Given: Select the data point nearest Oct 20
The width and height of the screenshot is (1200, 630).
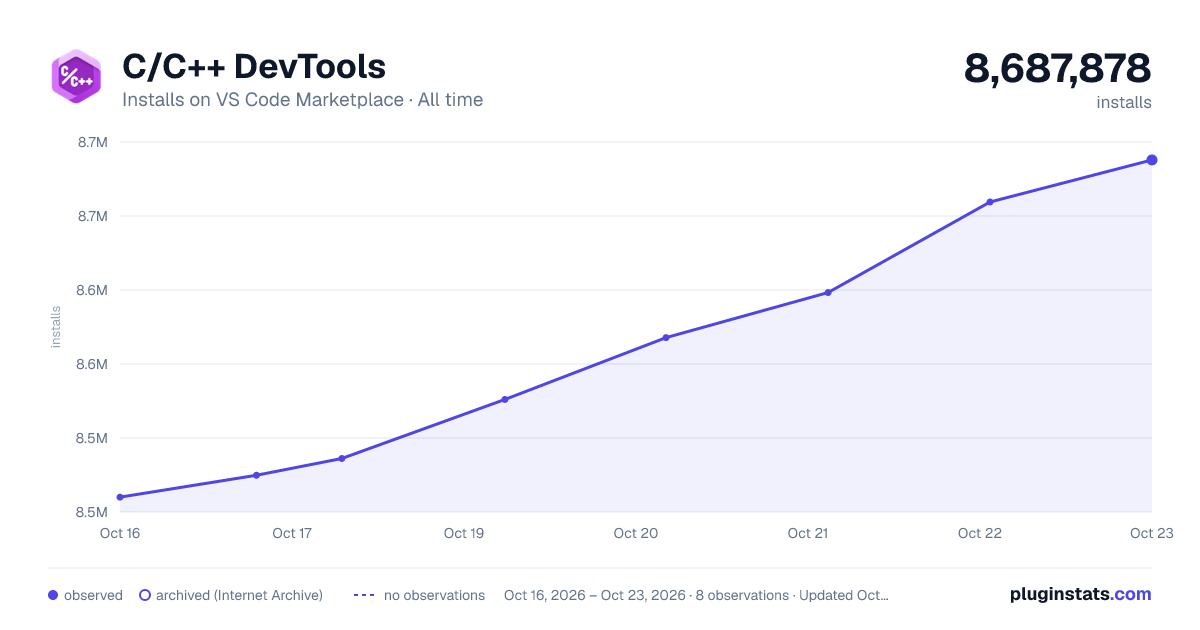Looking at the screenshot, I should pos(666,338).
